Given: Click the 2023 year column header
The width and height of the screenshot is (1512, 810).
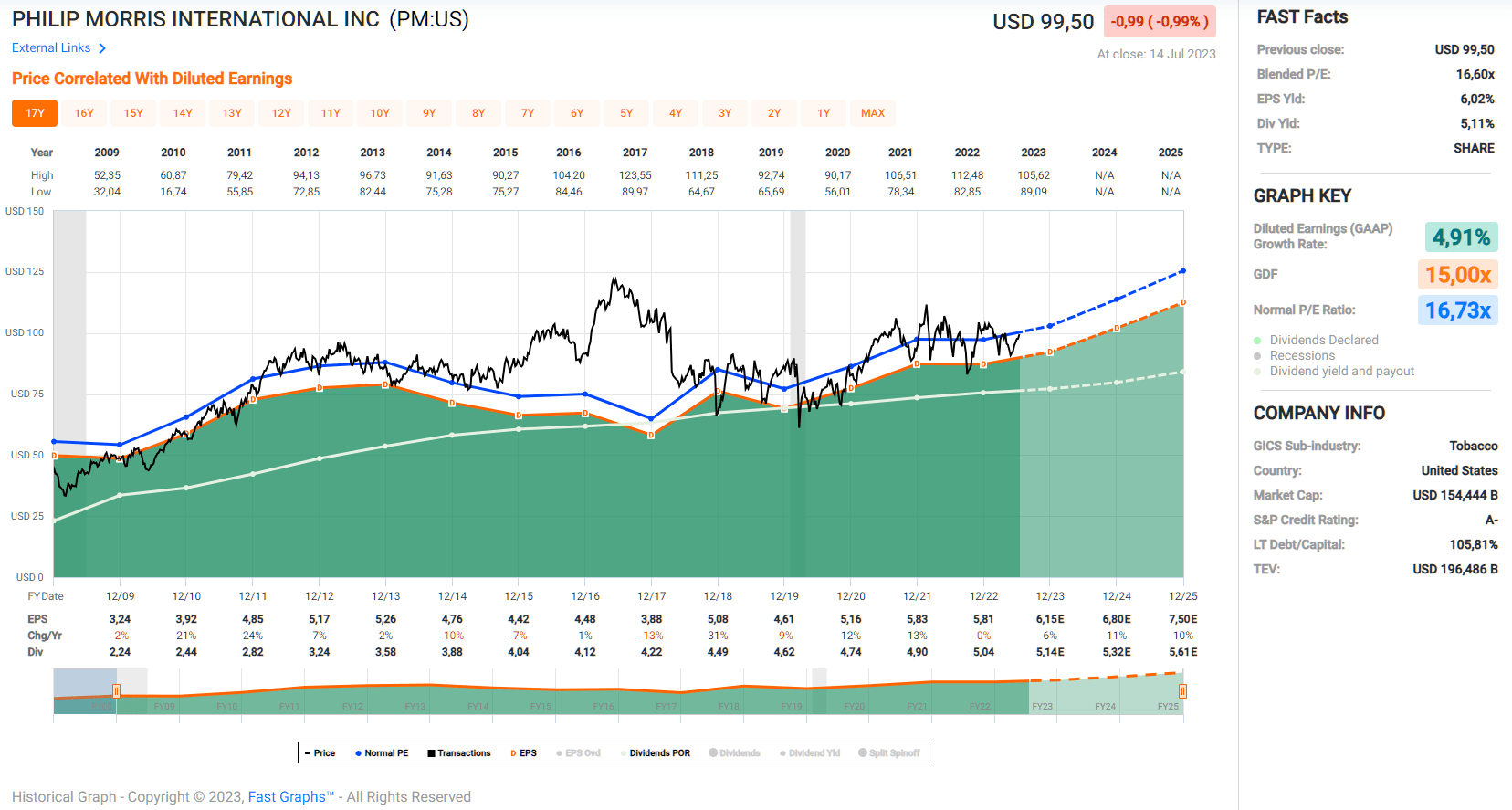Looking at the screenshot, I should [1034, 153].
